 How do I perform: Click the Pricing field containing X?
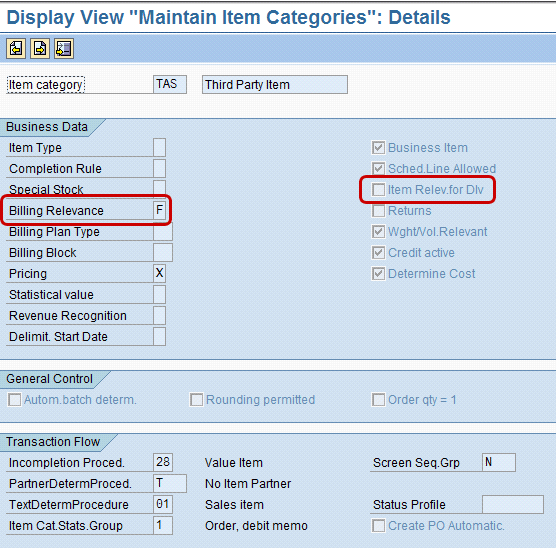(x=159, y=273)
